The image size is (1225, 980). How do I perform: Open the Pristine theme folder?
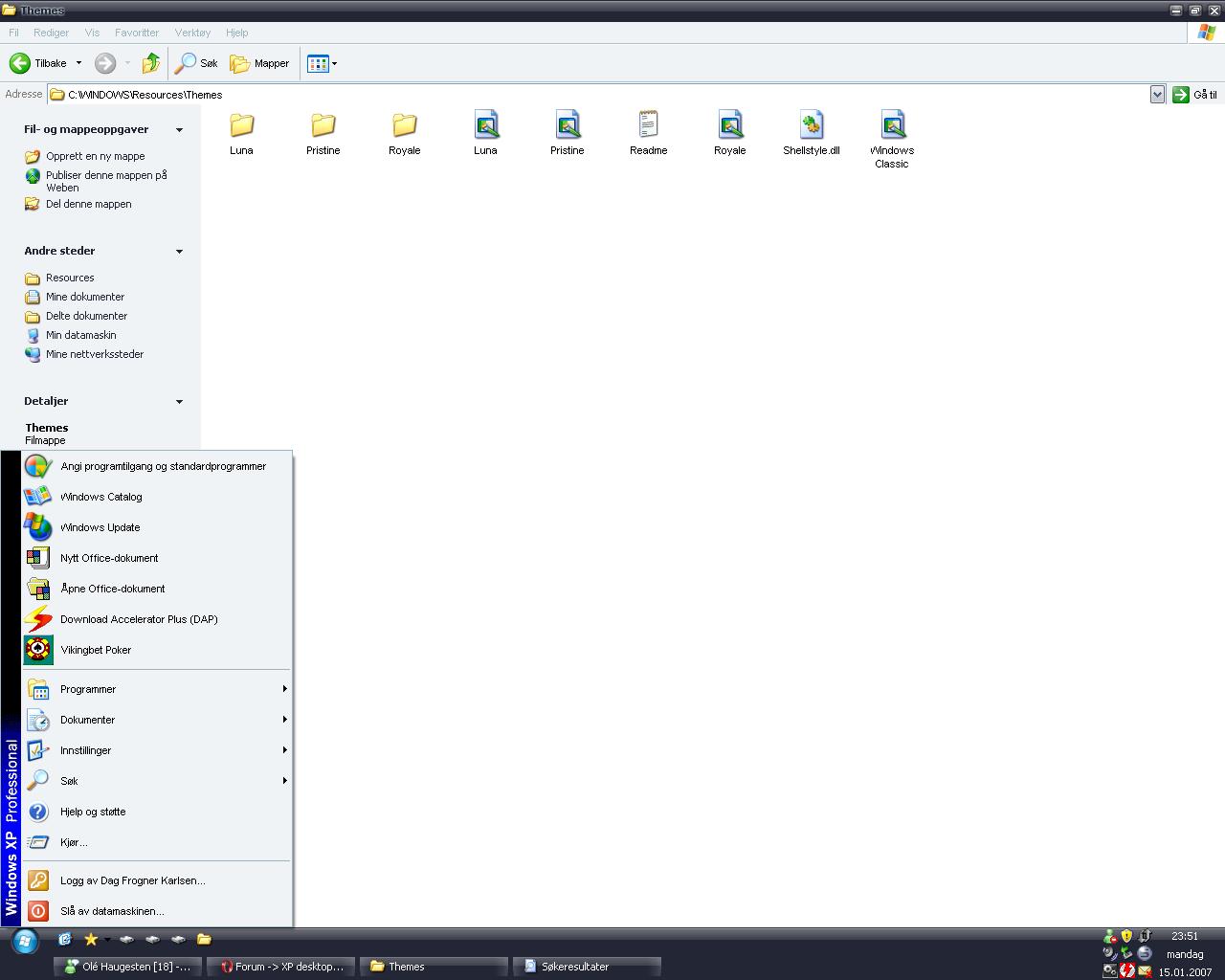(323, 133)
